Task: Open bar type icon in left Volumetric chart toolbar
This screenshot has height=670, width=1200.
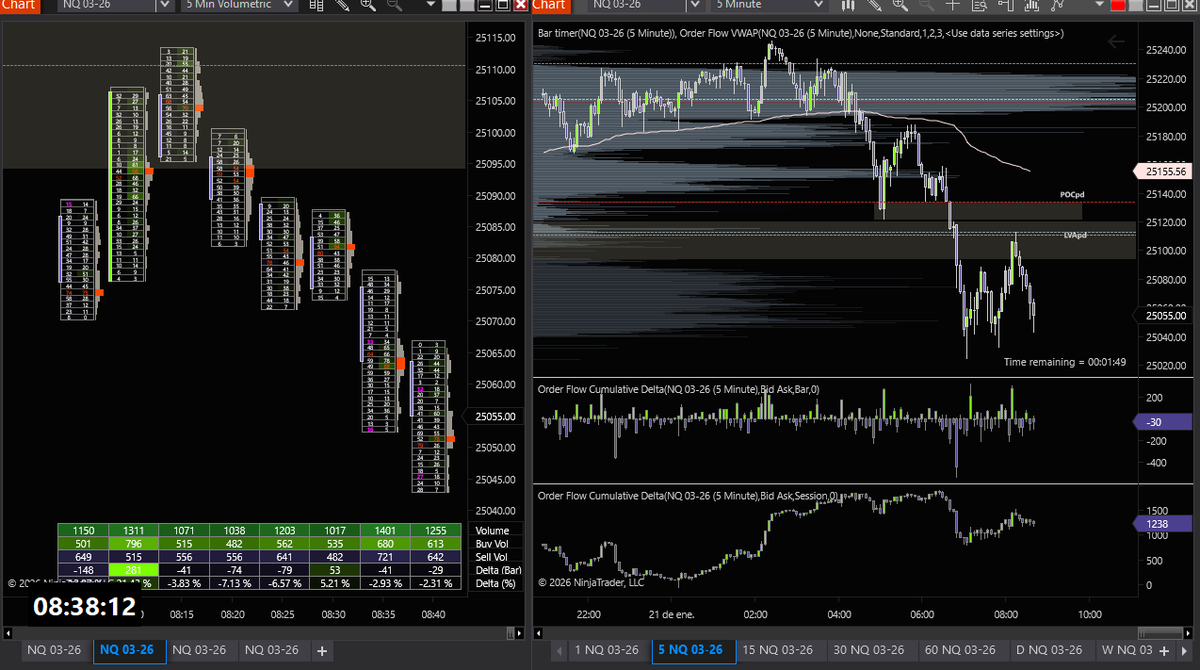Action: click(x=316, y=5)
